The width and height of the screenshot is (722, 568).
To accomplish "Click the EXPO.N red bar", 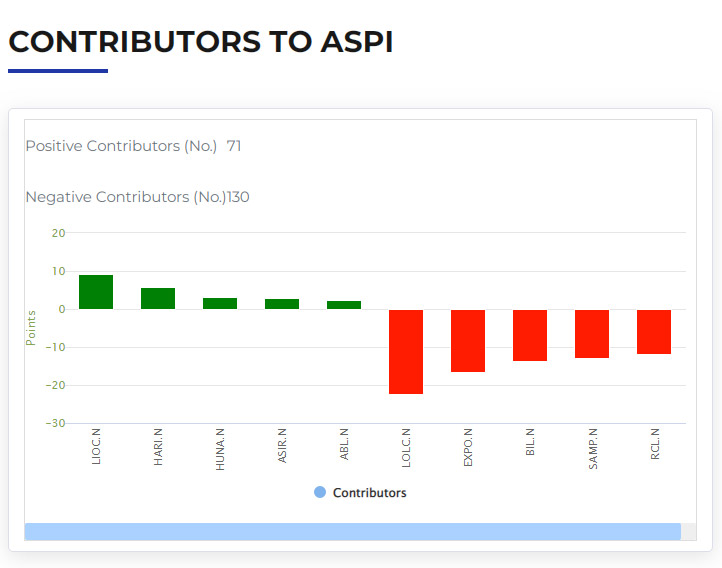I will pyautogui.click(x=468, y=341).
